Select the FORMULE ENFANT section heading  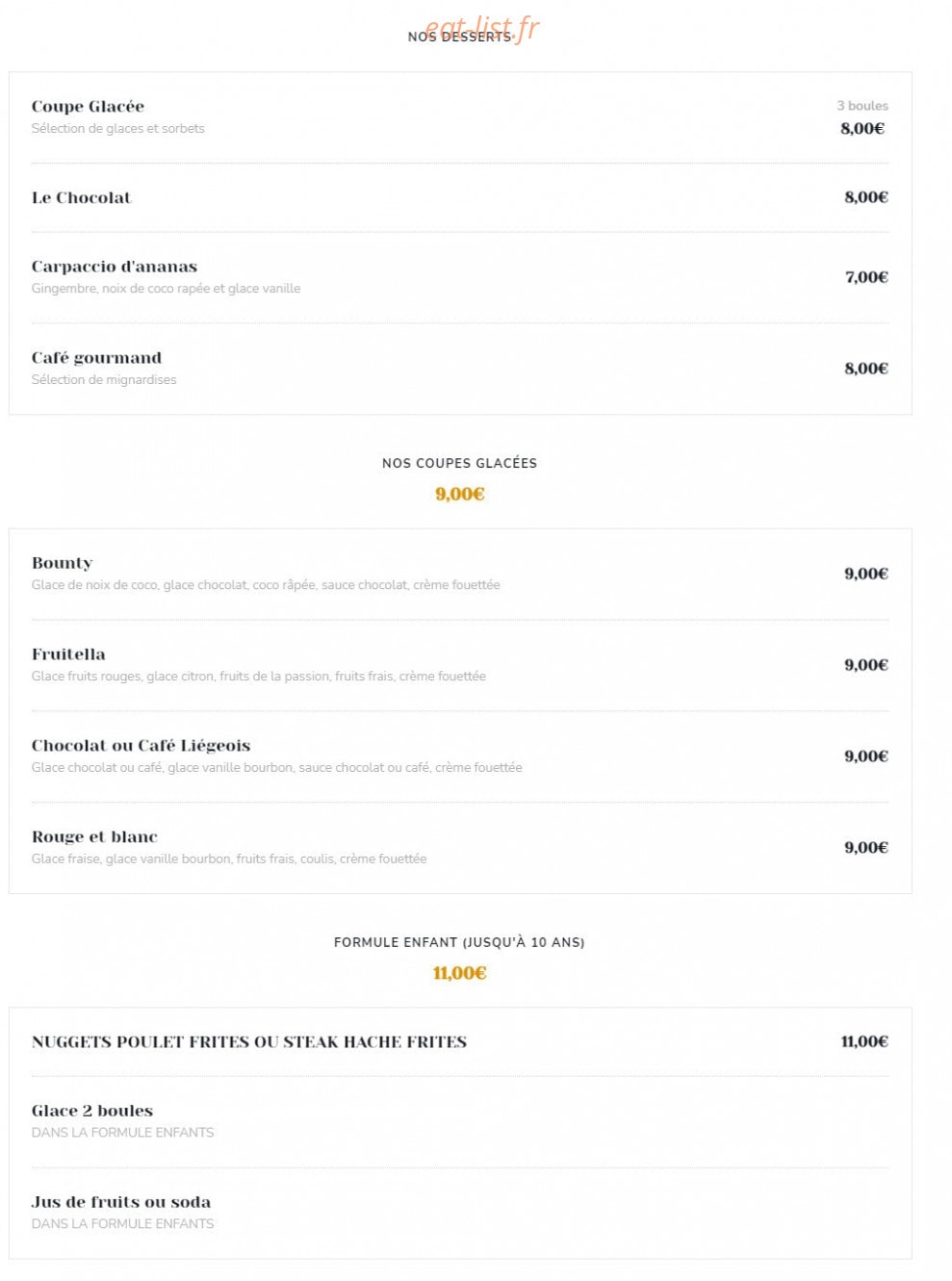(x=459, y=942)
